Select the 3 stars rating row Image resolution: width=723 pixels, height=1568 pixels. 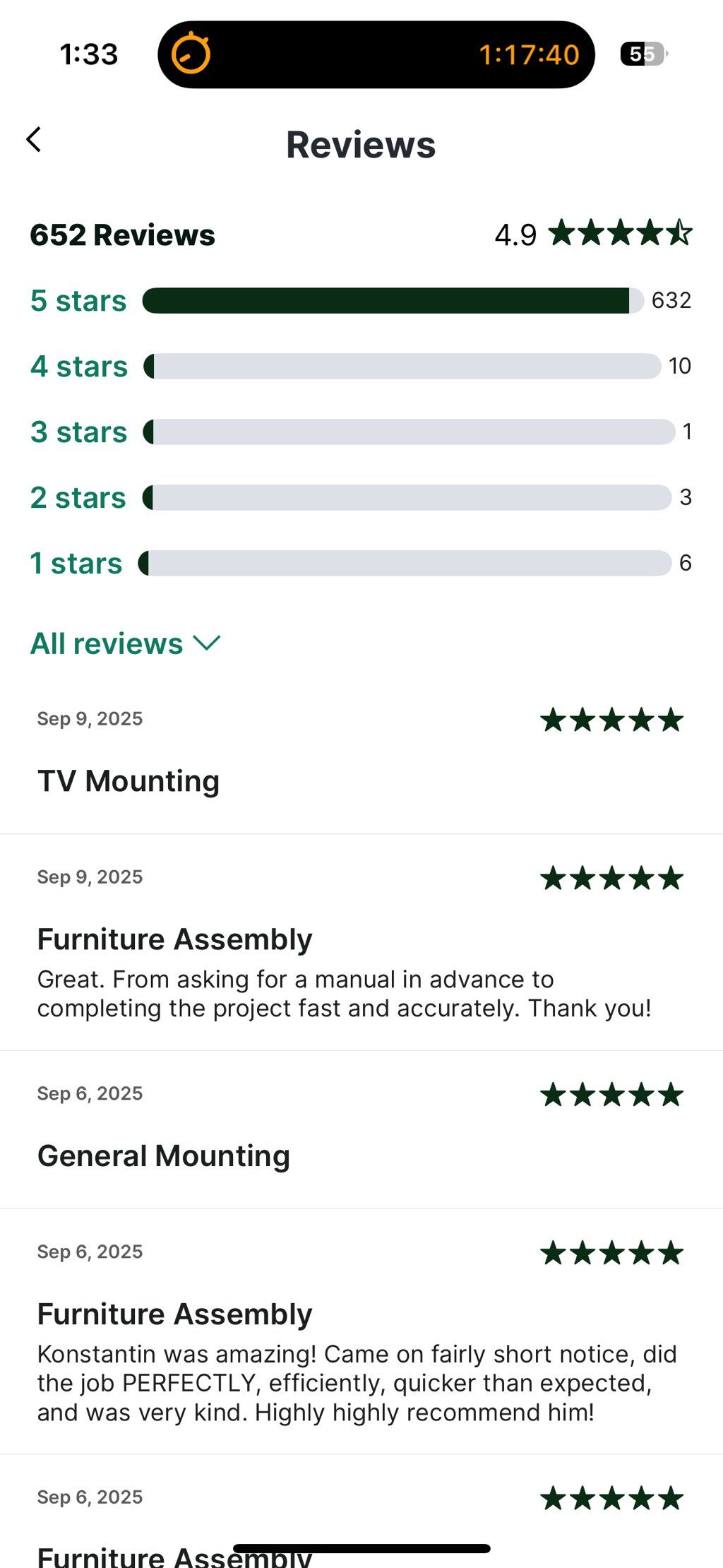(361, 432)
